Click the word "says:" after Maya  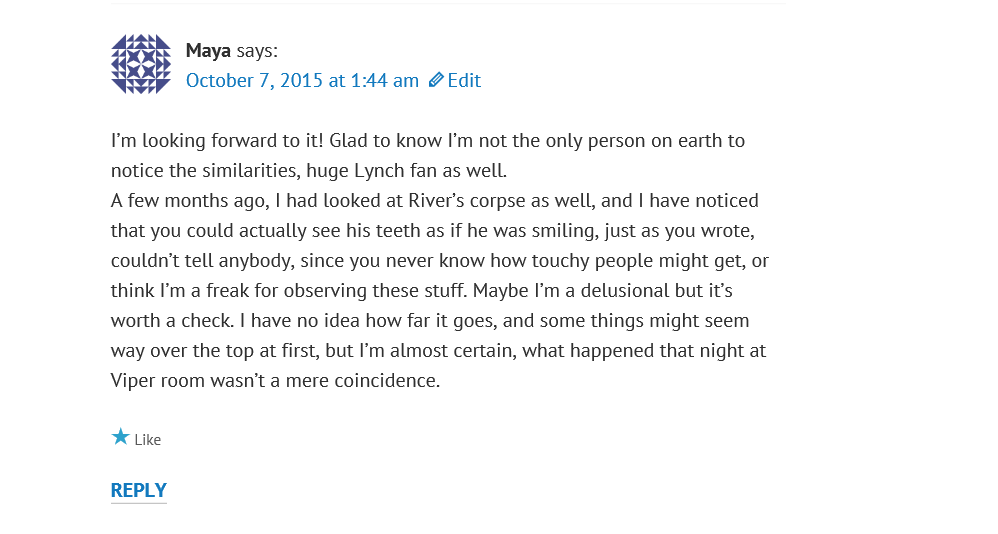(257, 50)
